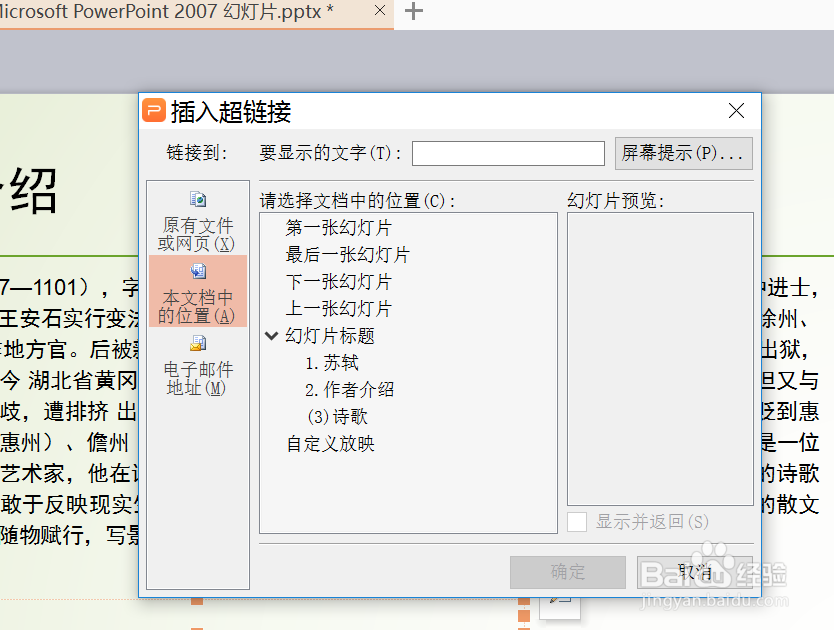This screenshot has width=834, height=630.
Task: Select the 本文档中的位置 sidebar icon
Action: click(x=197, y=271)
